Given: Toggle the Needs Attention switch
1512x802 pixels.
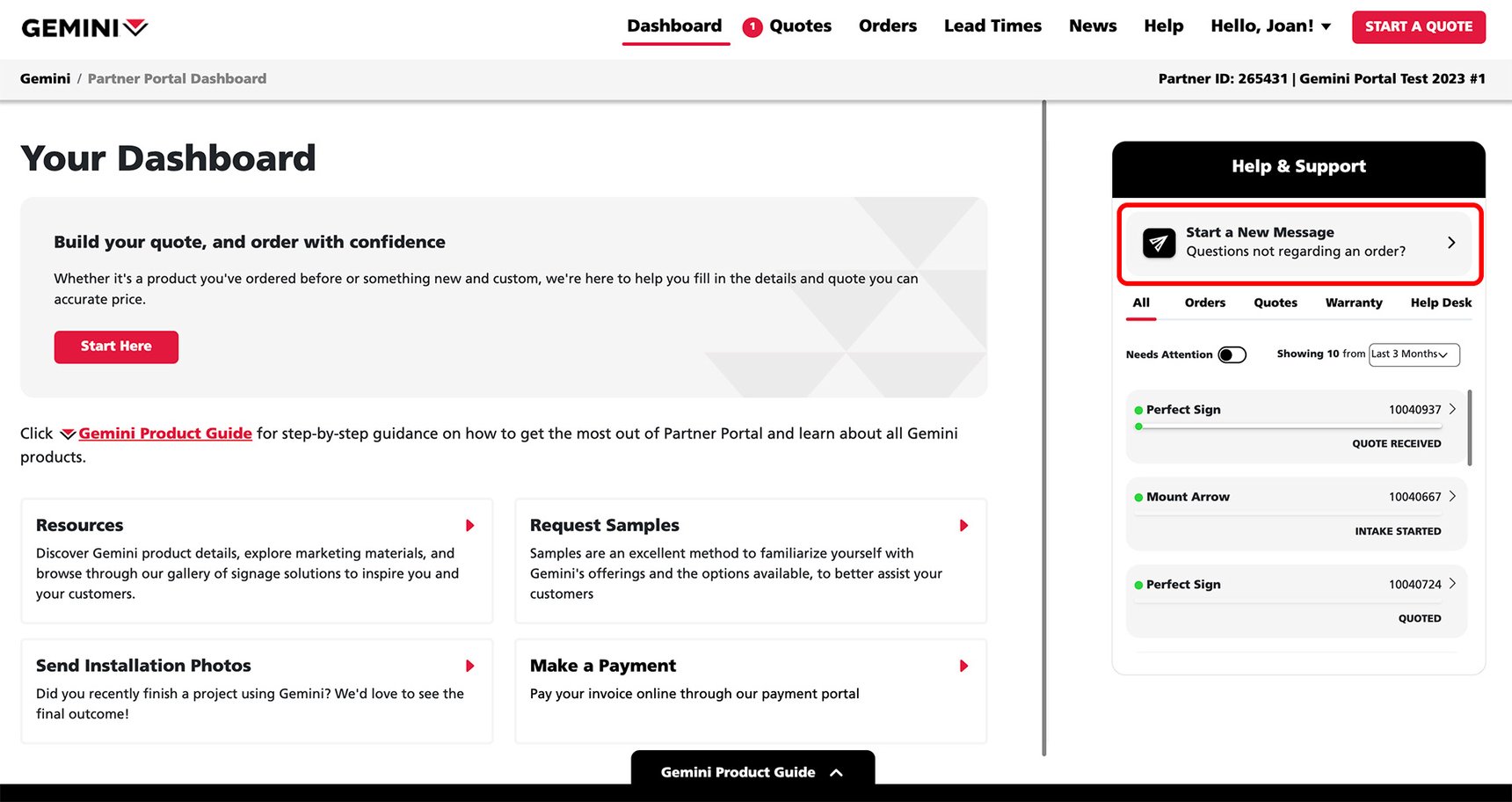Looking at the screenshot, I should click(1232, 354).
